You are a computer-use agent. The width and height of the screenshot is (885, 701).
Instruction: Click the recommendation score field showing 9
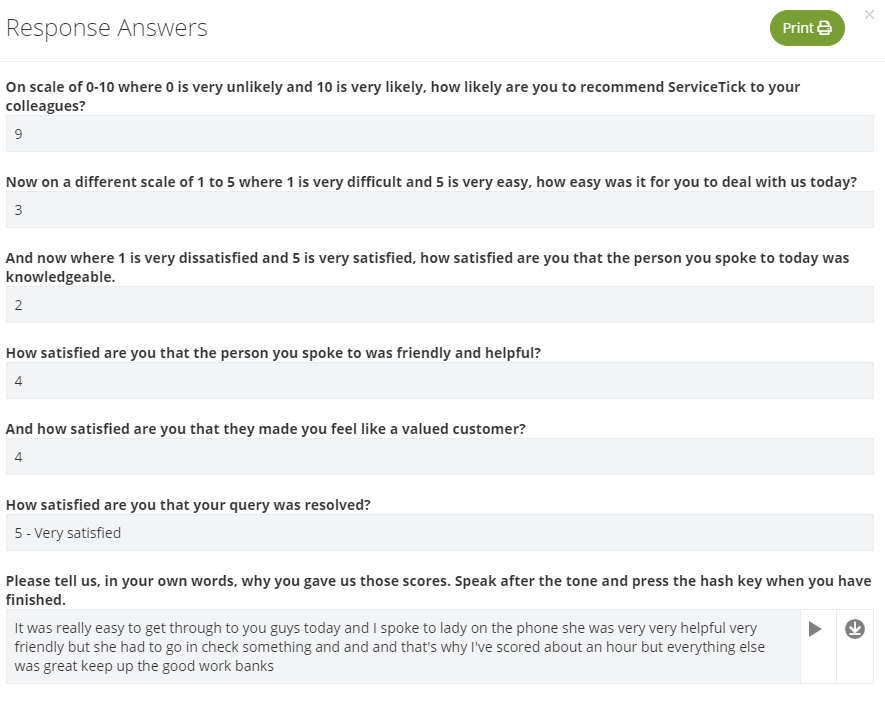point(440,134)
